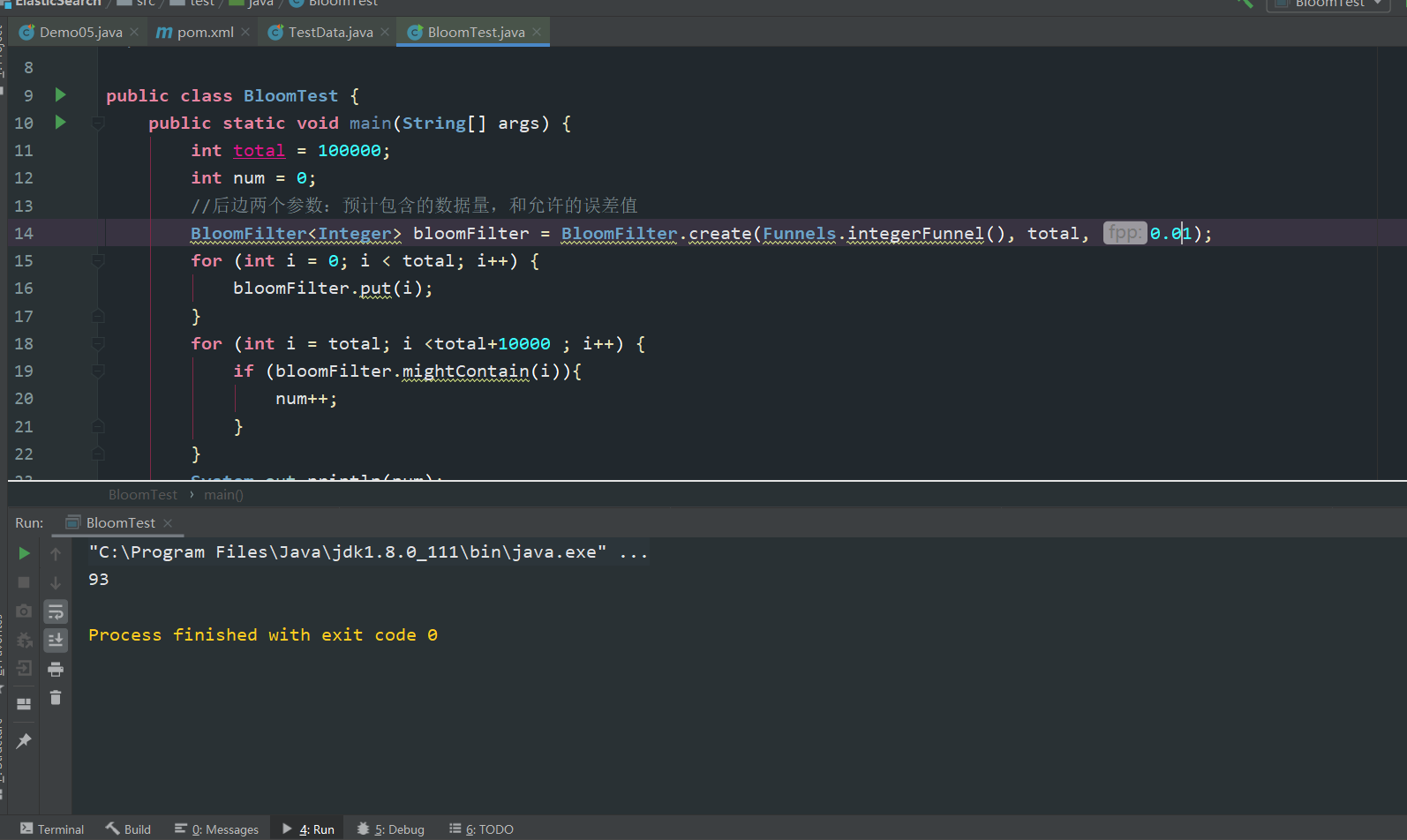Click the attach debugger bug icon
1407x840 pixels.
tap(24, 640)
